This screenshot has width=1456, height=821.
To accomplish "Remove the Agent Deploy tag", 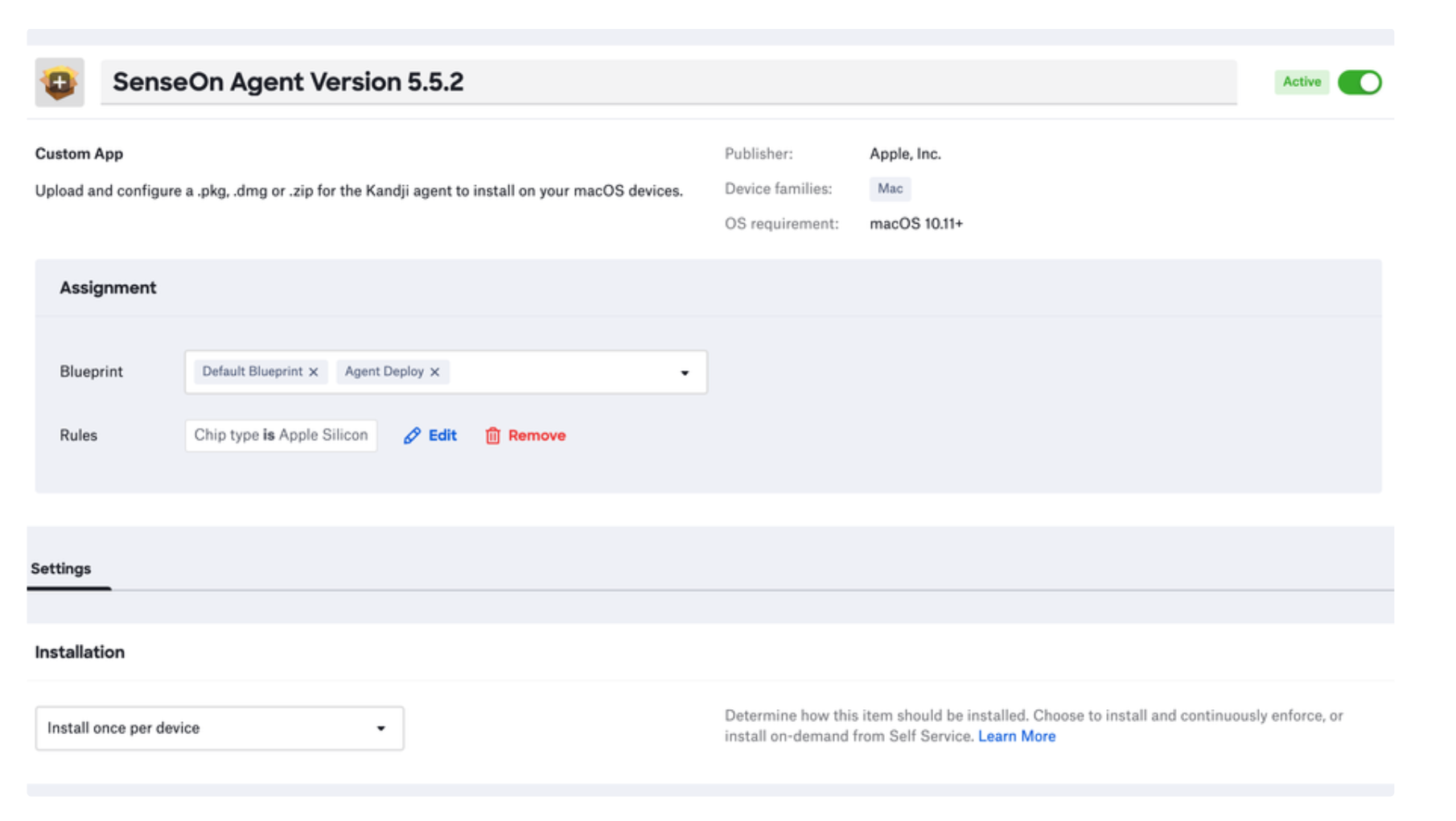I will point(434,372).
